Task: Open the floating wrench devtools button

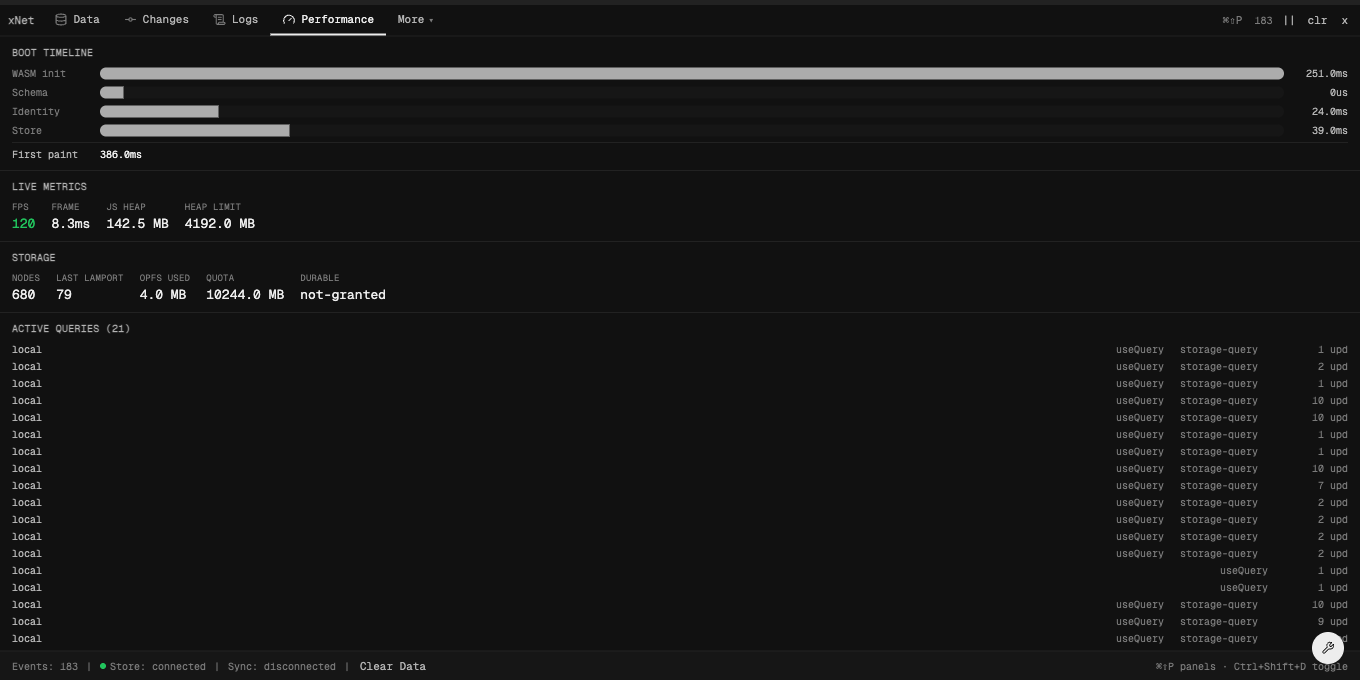Action: [x=1328, y=648]
